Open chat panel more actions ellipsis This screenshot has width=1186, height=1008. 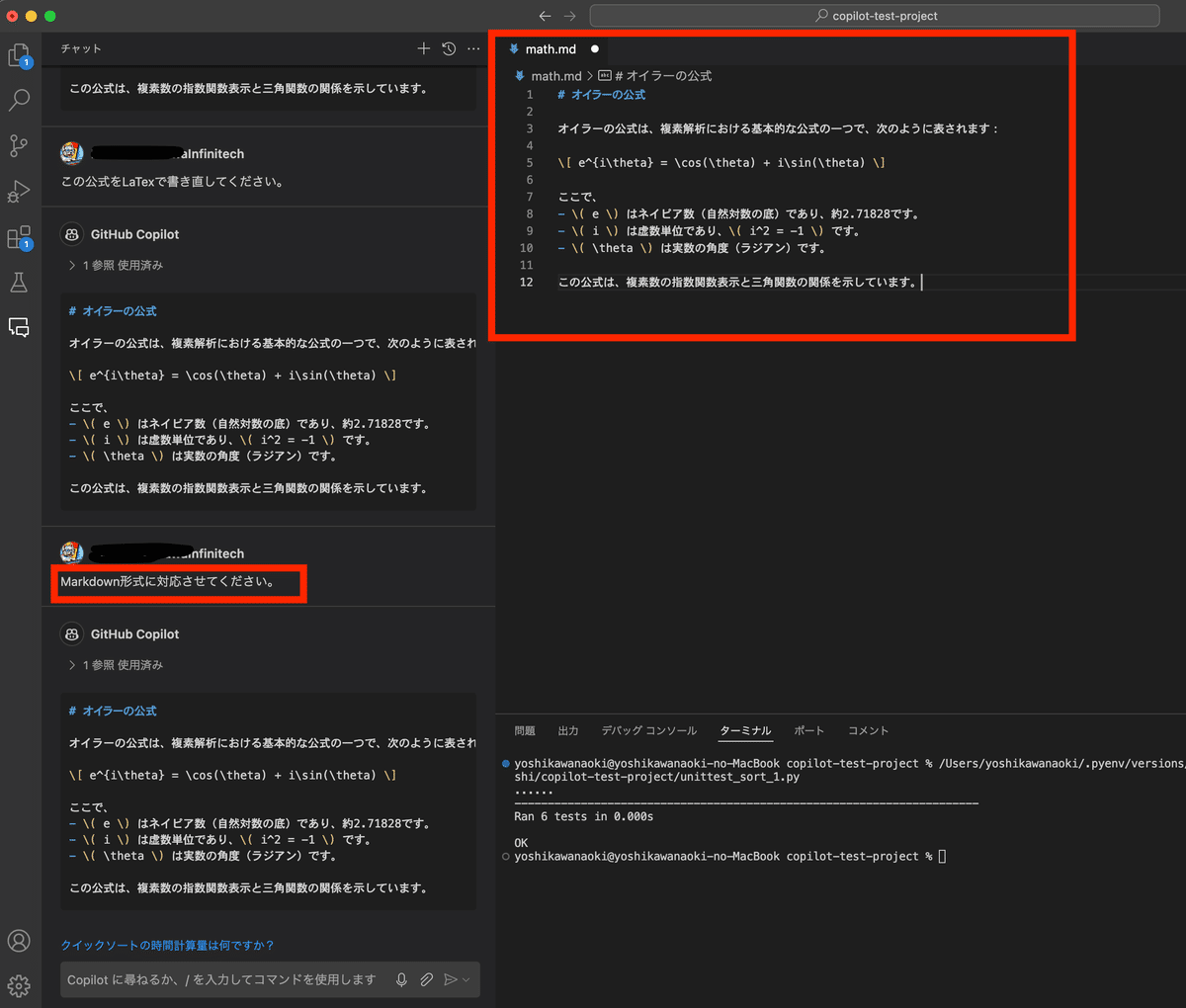pos(474,48)
